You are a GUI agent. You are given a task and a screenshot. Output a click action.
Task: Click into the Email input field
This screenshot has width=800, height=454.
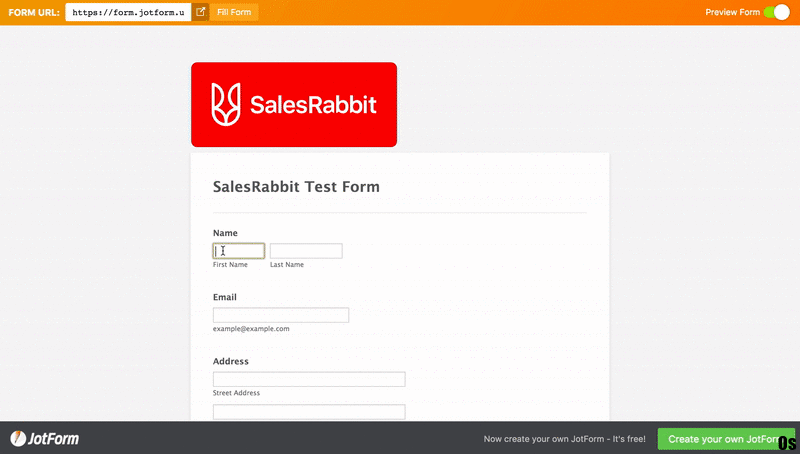pos(281,315)
